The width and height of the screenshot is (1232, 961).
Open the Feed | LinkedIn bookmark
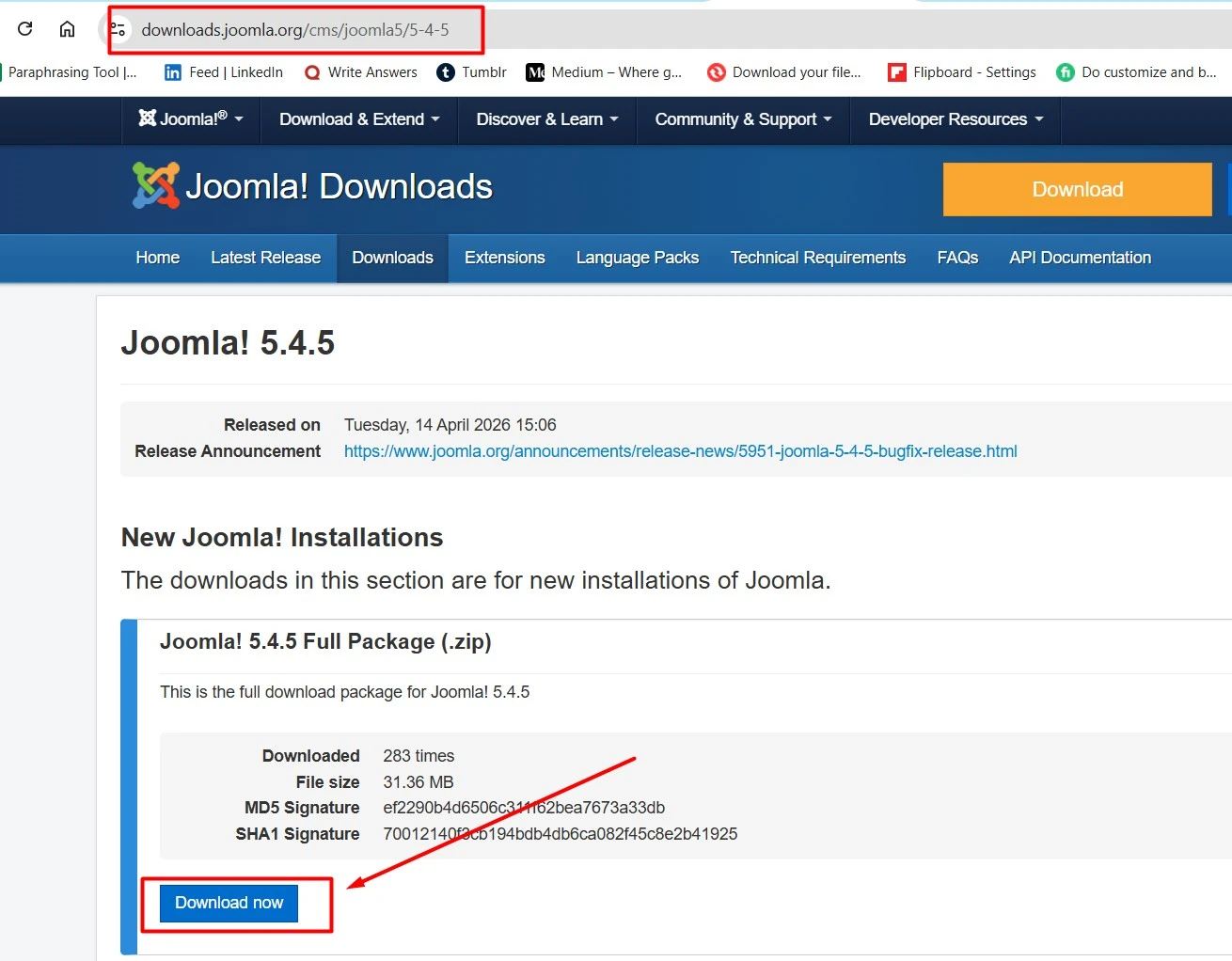(x=224, y=72)
